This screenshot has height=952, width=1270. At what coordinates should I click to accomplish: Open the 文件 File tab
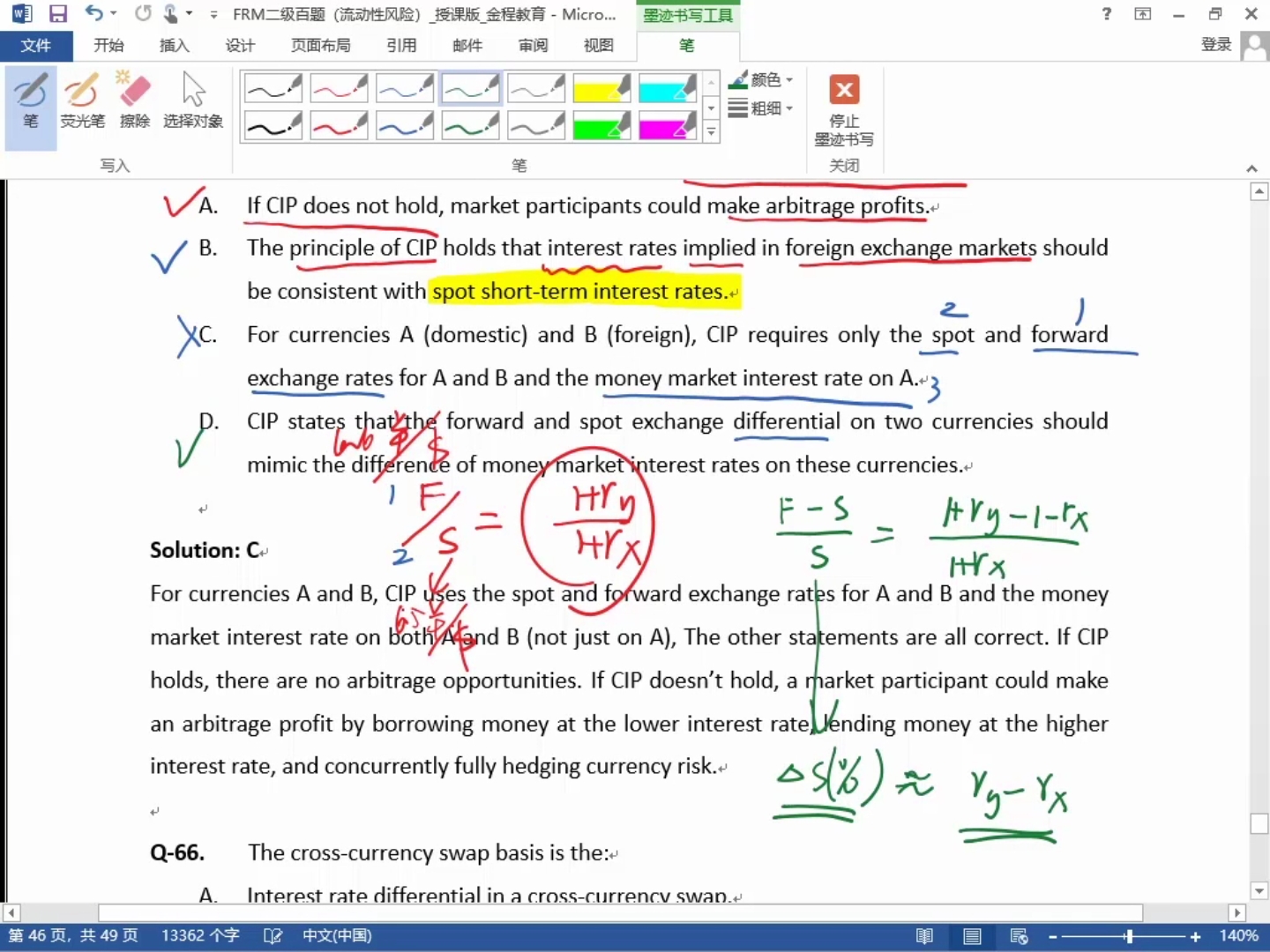click(35, 45)
